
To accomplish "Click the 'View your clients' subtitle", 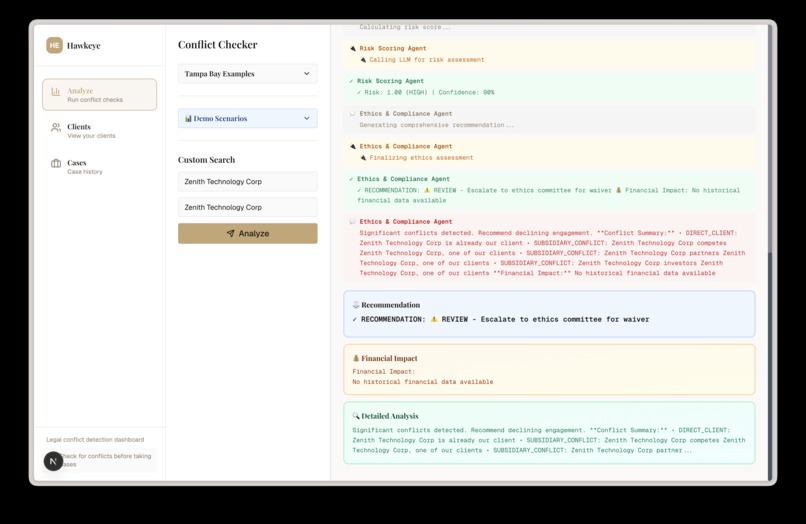I will click(x=91, y=136).
